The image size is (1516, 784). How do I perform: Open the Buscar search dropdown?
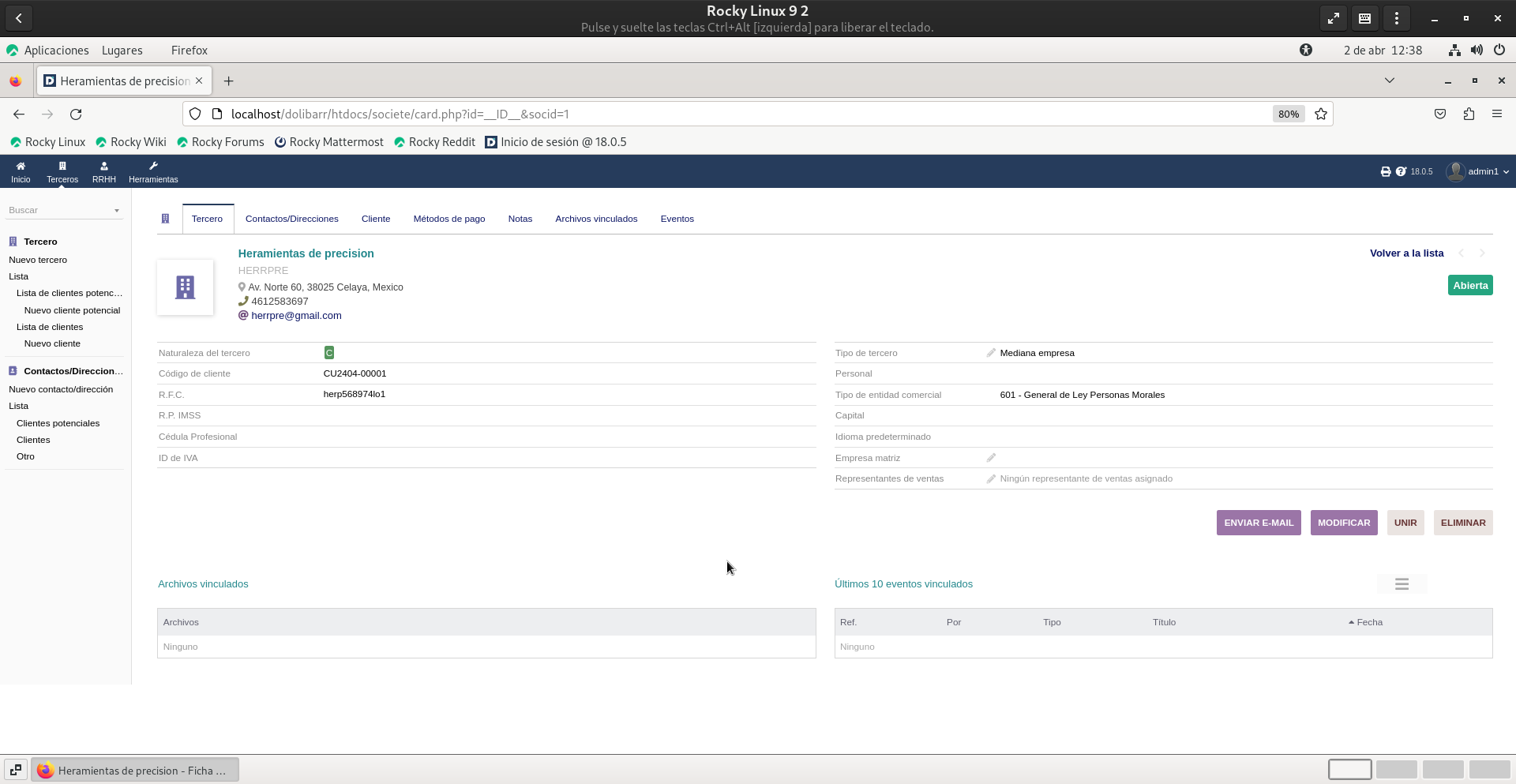(64, 210)
